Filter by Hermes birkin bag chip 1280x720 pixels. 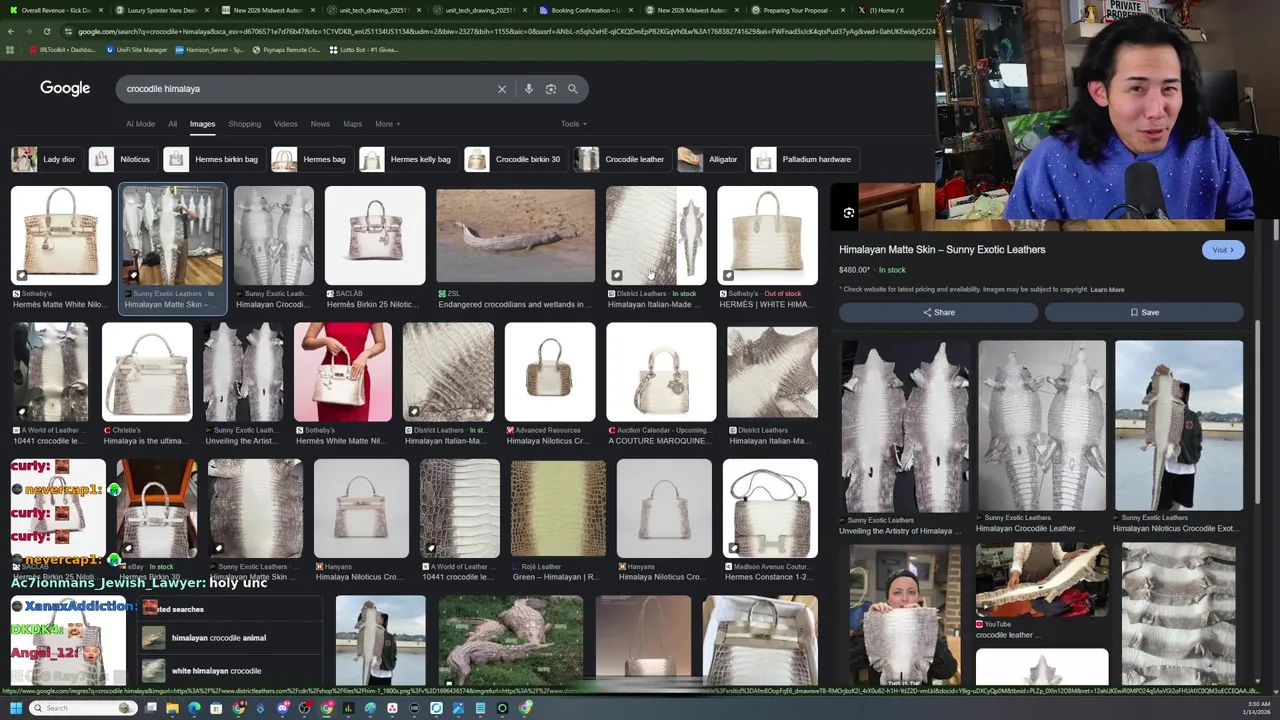(212, 159)
